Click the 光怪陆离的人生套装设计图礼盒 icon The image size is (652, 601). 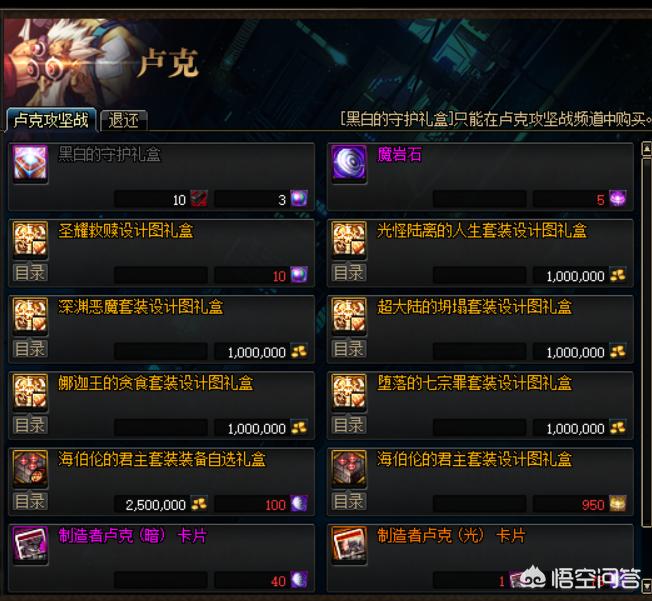click(x=349, y=239)
